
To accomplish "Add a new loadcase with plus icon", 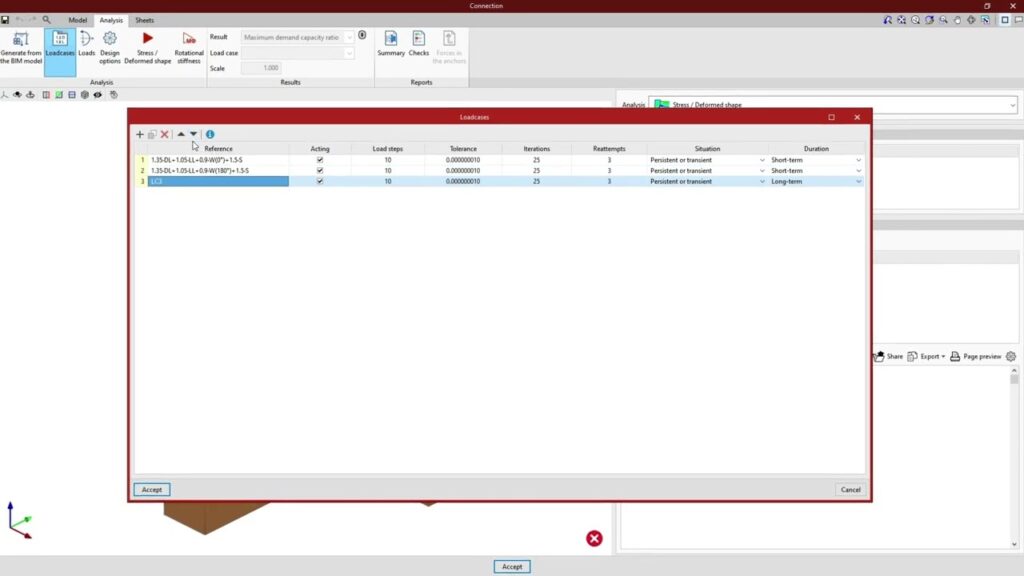I will (140, 134).
